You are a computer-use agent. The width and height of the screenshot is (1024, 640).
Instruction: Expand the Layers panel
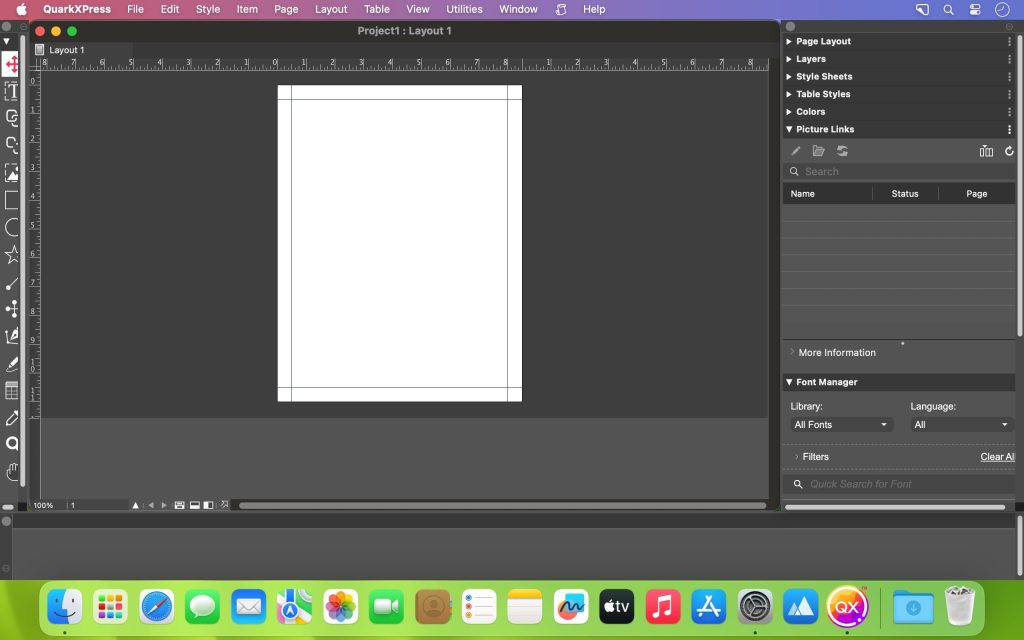(x=812, y=58)
